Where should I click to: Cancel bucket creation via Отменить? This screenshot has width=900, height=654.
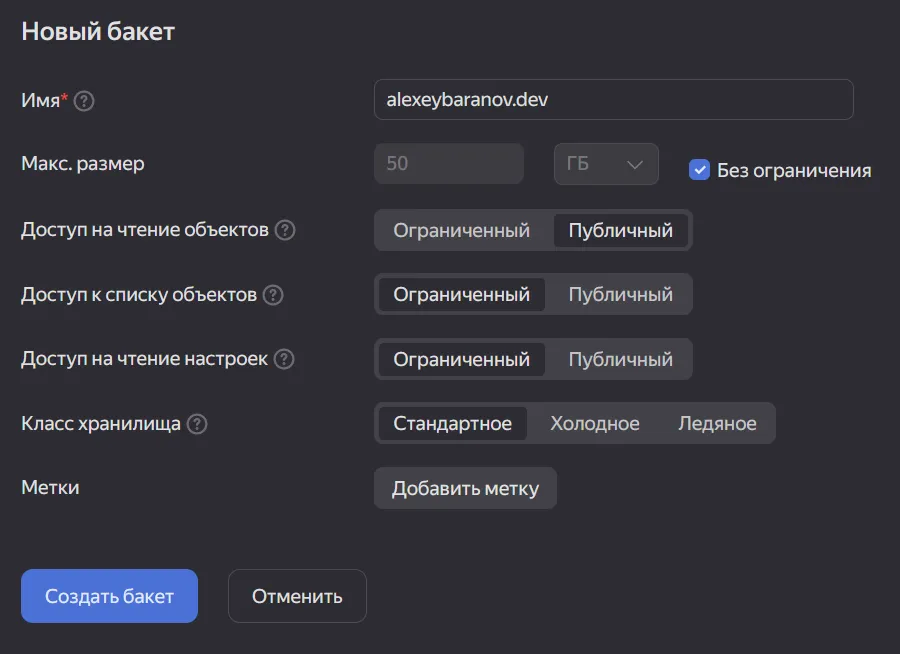(x=297, y=595)
